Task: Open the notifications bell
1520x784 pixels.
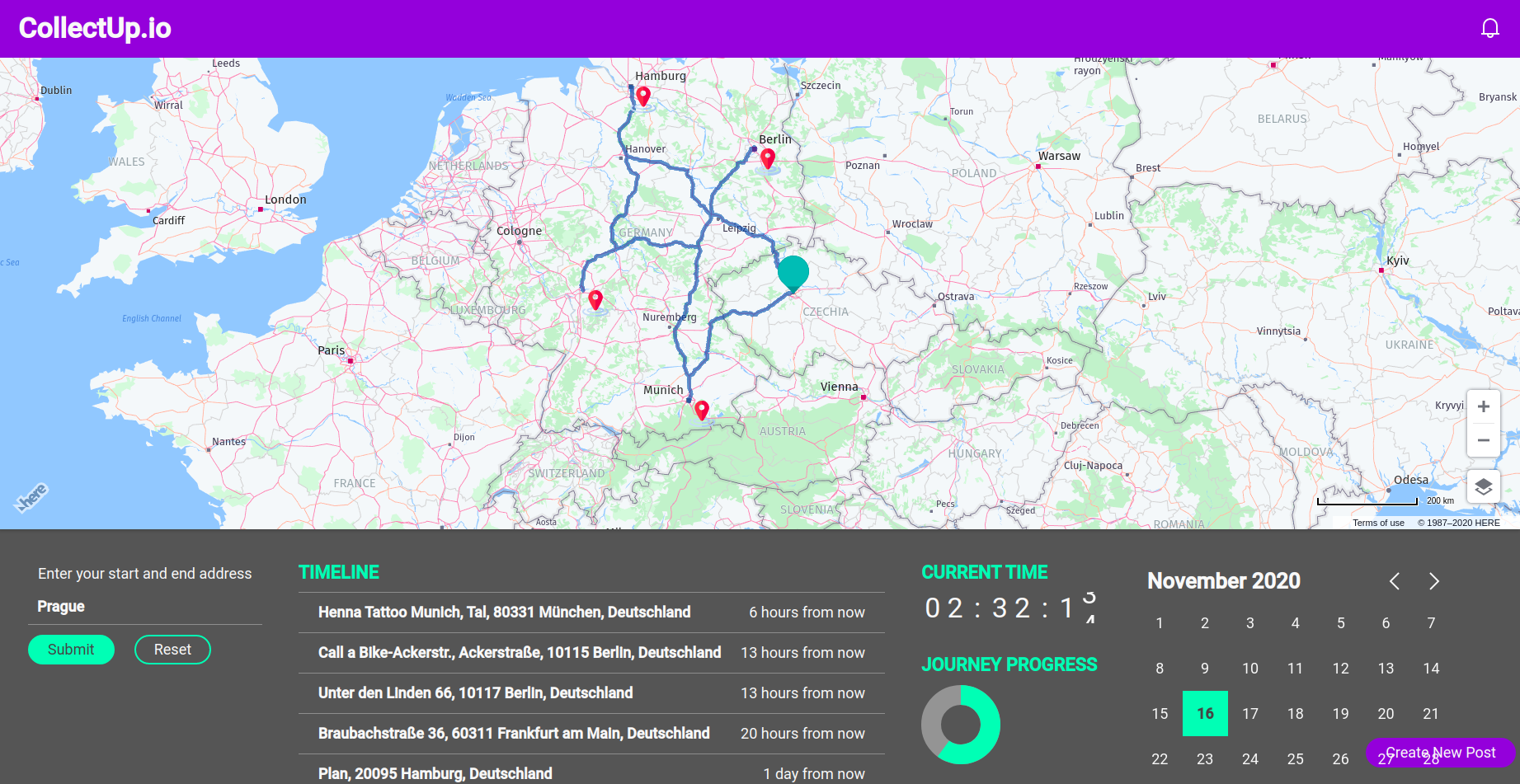Action: (1489, 29)
